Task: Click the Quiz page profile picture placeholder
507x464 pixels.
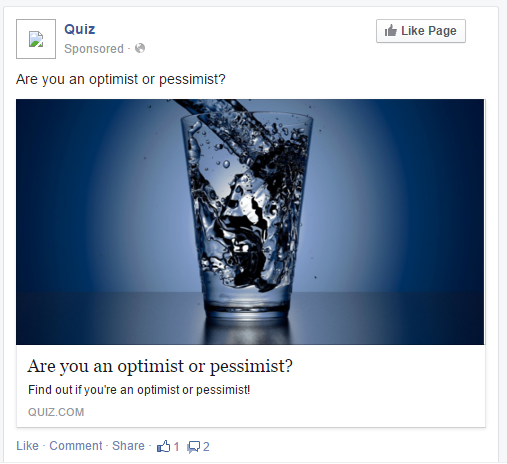Action: point(36,39)
